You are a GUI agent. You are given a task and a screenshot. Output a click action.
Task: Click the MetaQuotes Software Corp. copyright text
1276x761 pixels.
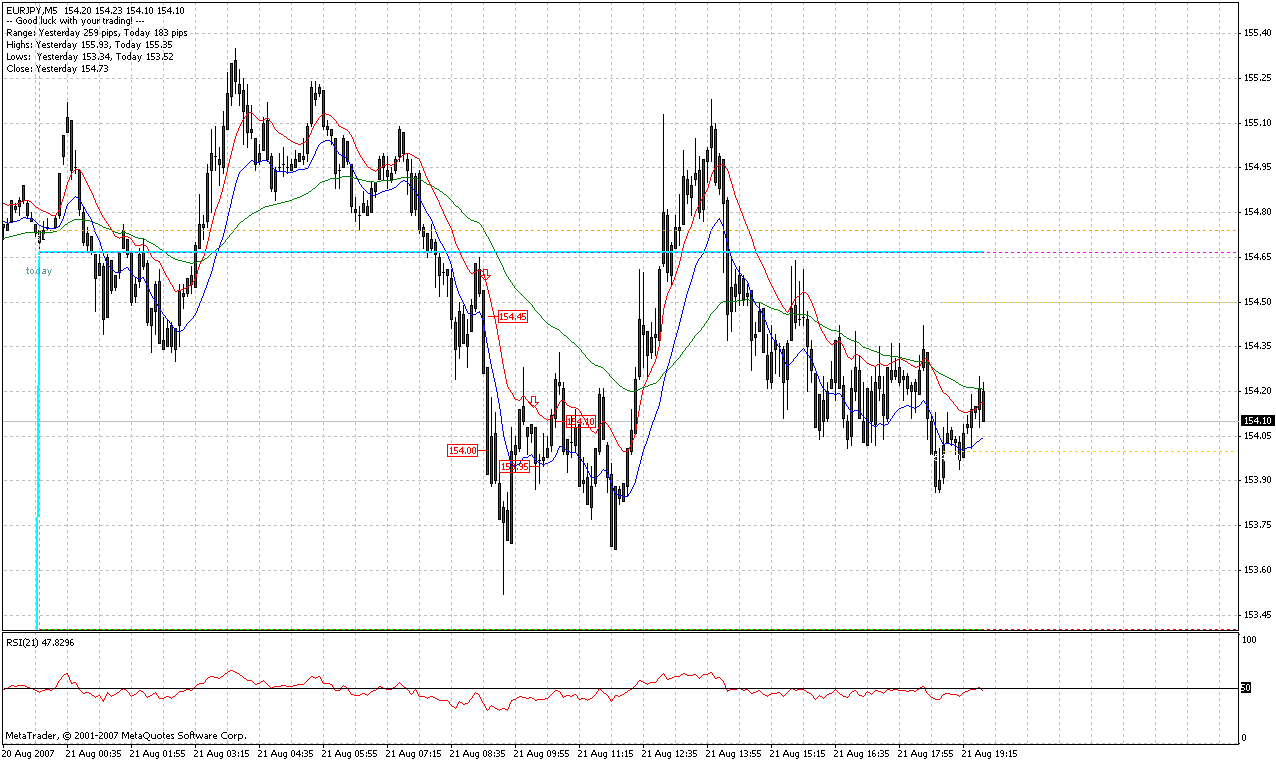(x=125, y=735)
